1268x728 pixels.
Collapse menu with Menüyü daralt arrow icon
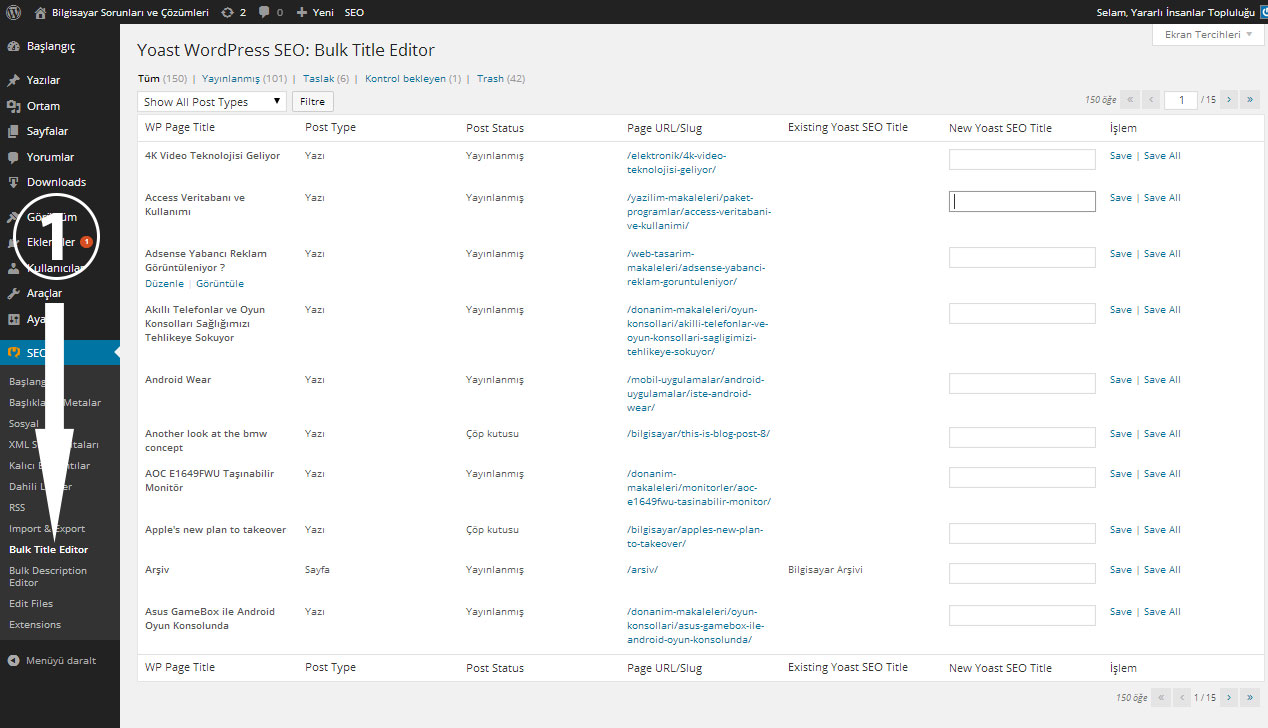[x=13, y=660]
